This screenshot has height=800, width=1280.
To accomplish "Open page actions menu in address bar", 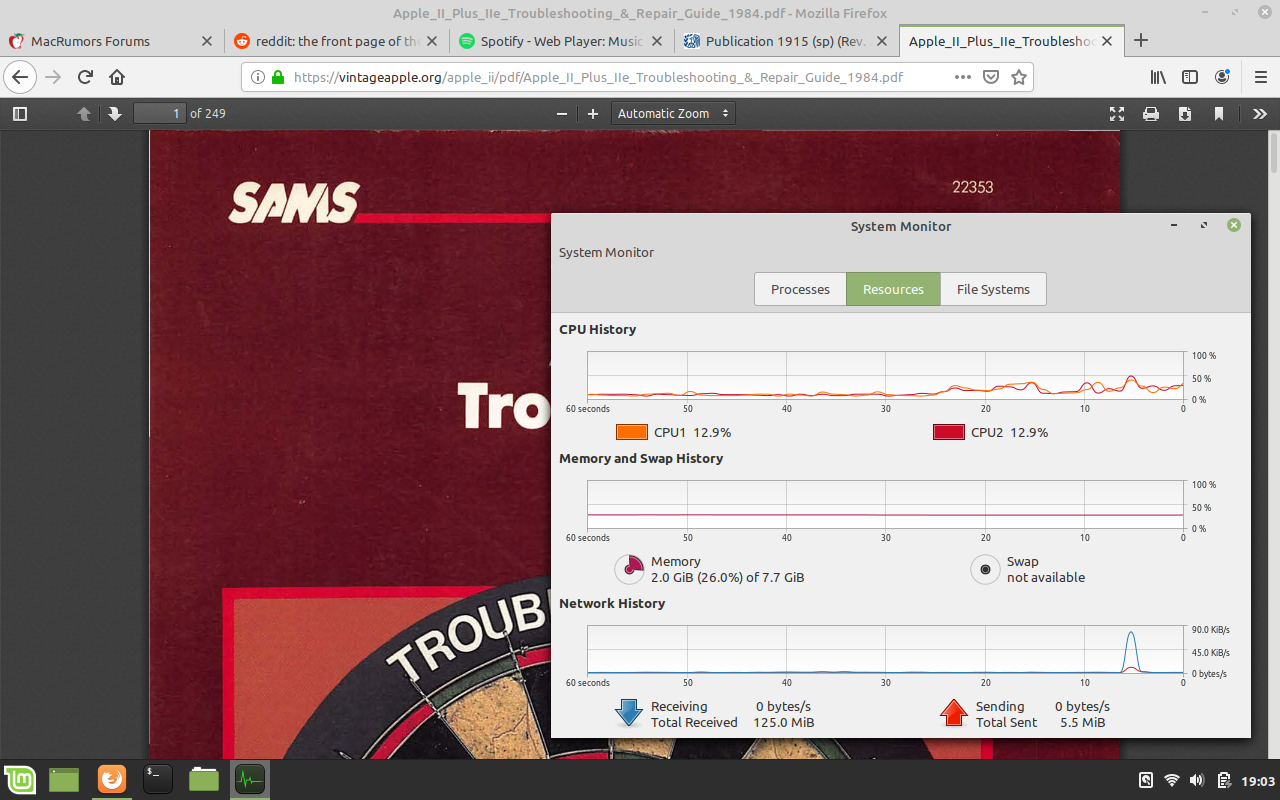I will point(962,77).
